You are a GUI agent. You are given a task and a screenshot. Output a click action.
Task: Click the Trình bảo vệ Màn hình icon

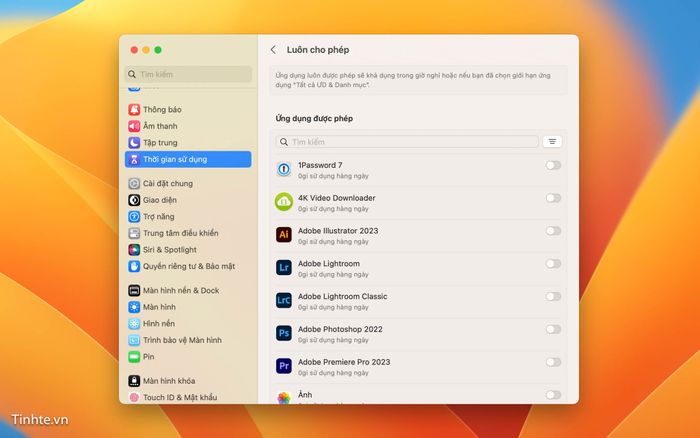134,340
